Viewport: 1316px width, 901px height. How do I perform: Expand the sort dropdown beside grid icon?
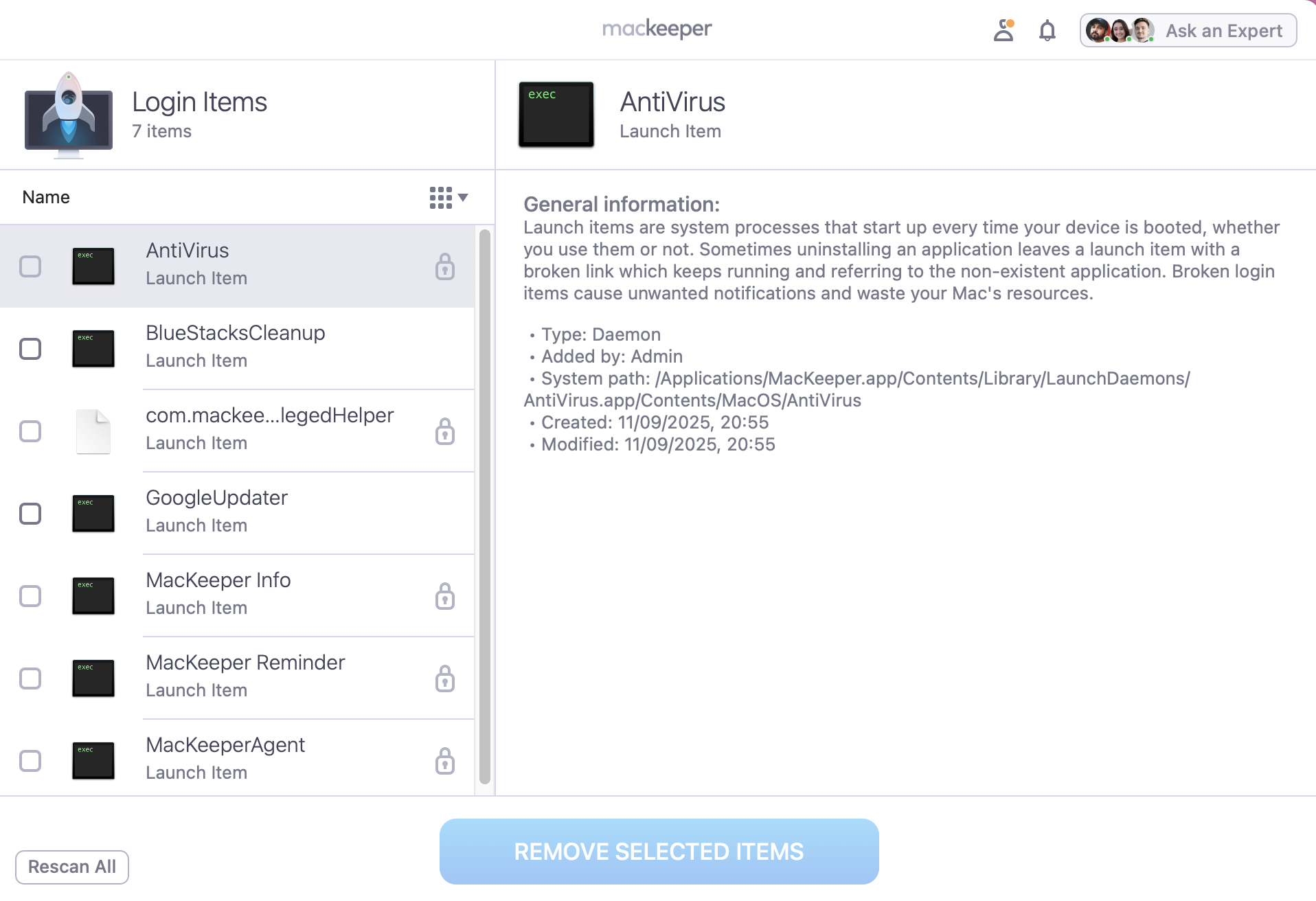pyautogui.click(x=464, y=198)
